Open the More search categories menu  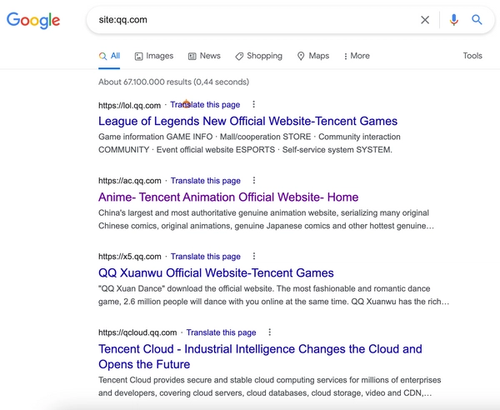(357, 56)
